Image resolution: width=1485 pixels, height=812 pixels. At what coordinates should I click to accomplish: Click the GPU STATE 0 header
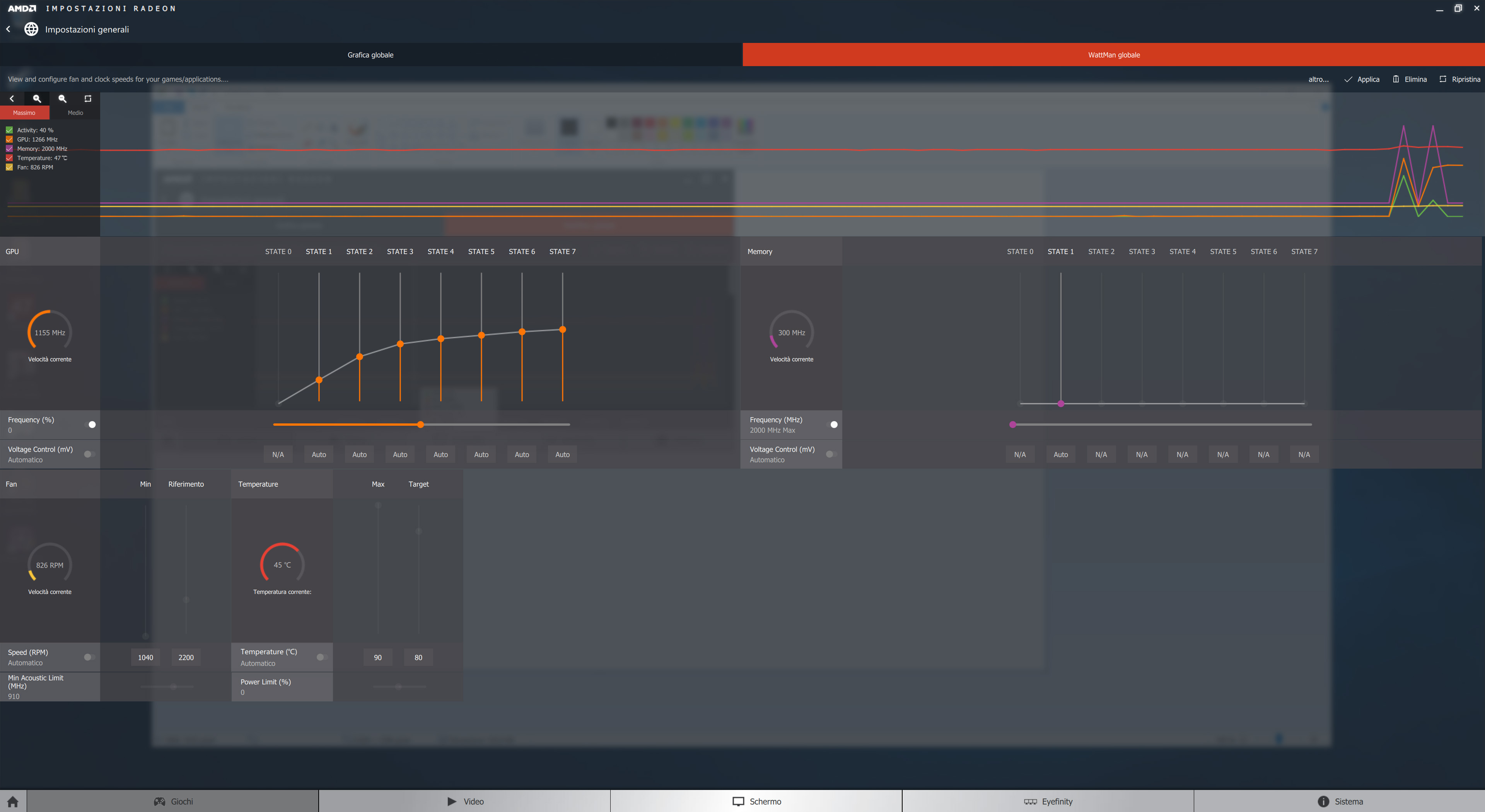[x=278, y=252]
